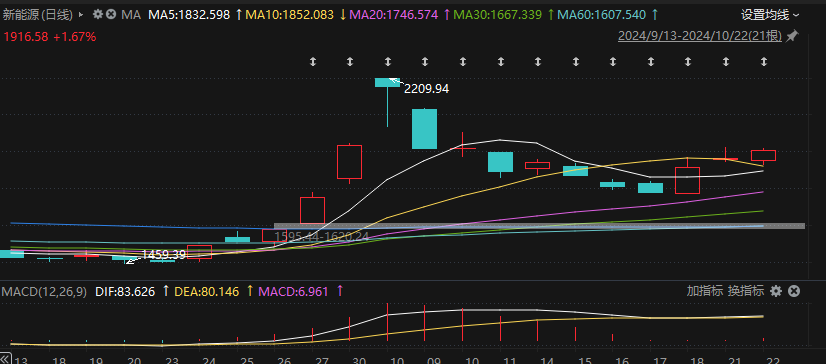Click the 换指标 button
This screenshot has width=826, height=364.
[x=745, y=291]
